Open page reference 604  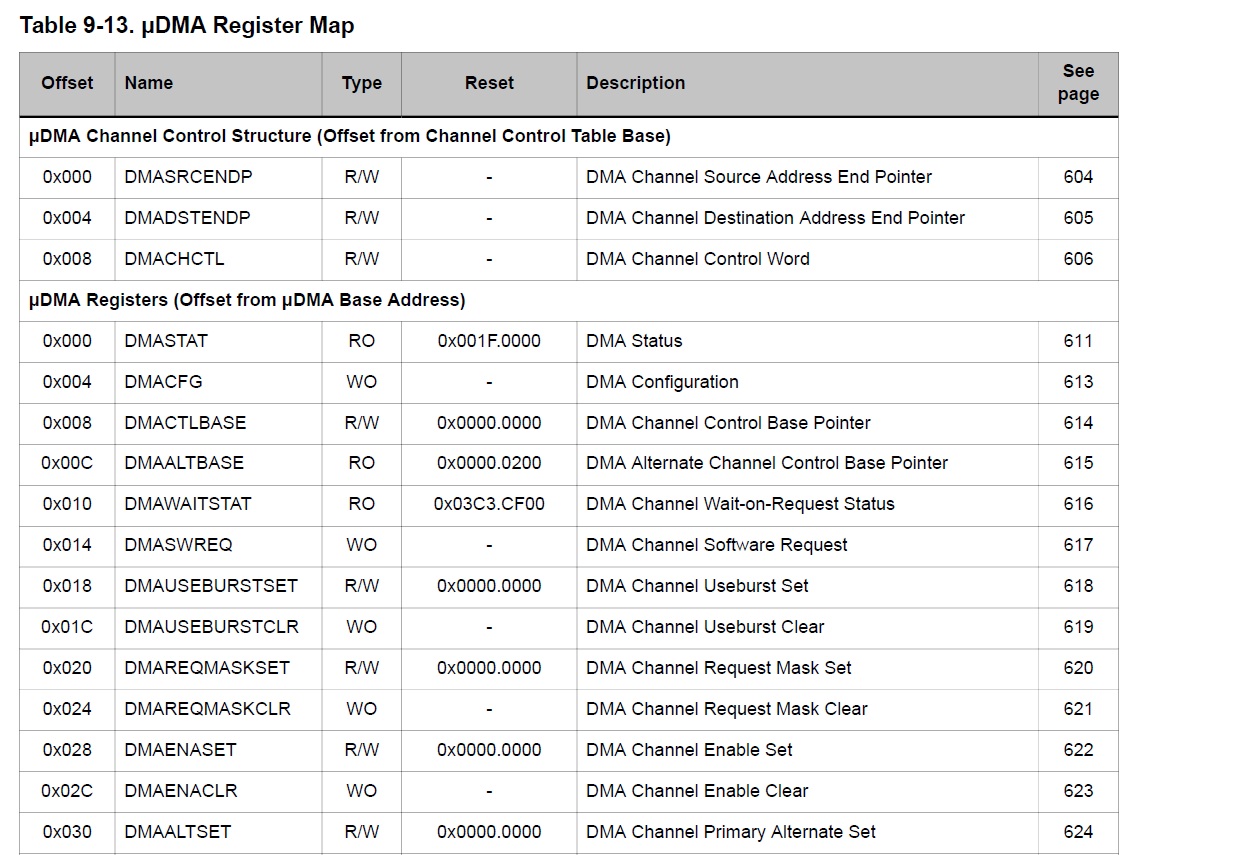click(1078, 177)
